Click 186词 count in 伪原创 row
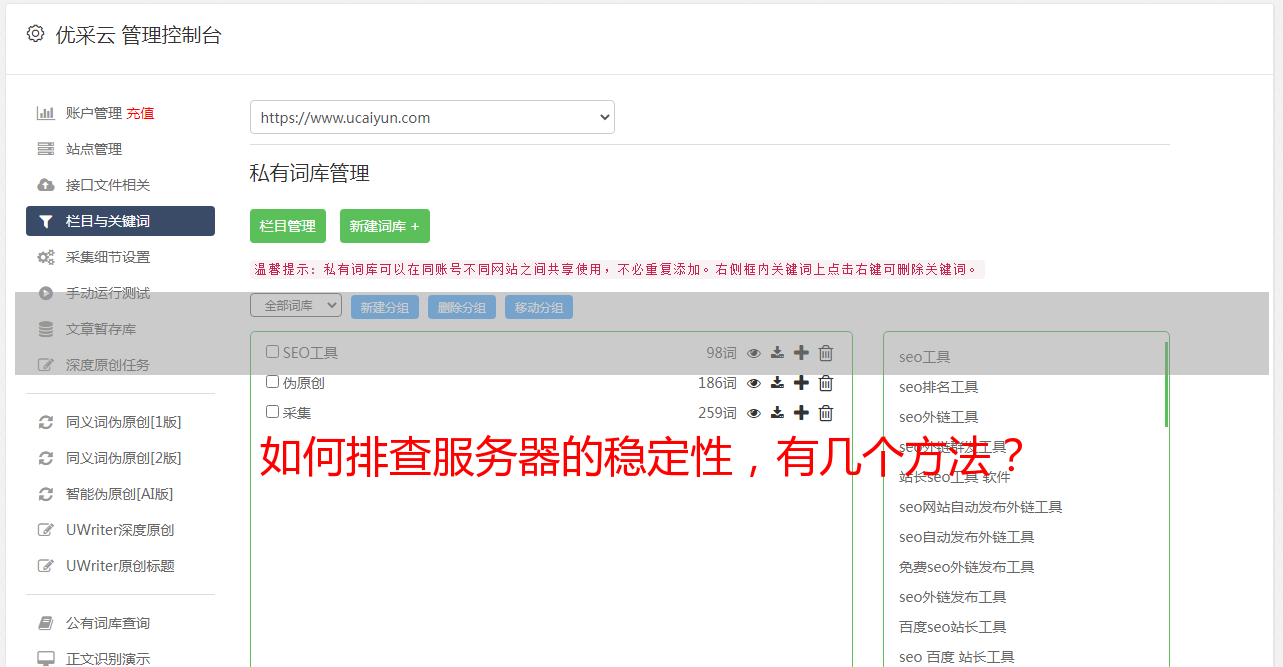The width and height of the screenshot is (1283, 667). (717, 383)
